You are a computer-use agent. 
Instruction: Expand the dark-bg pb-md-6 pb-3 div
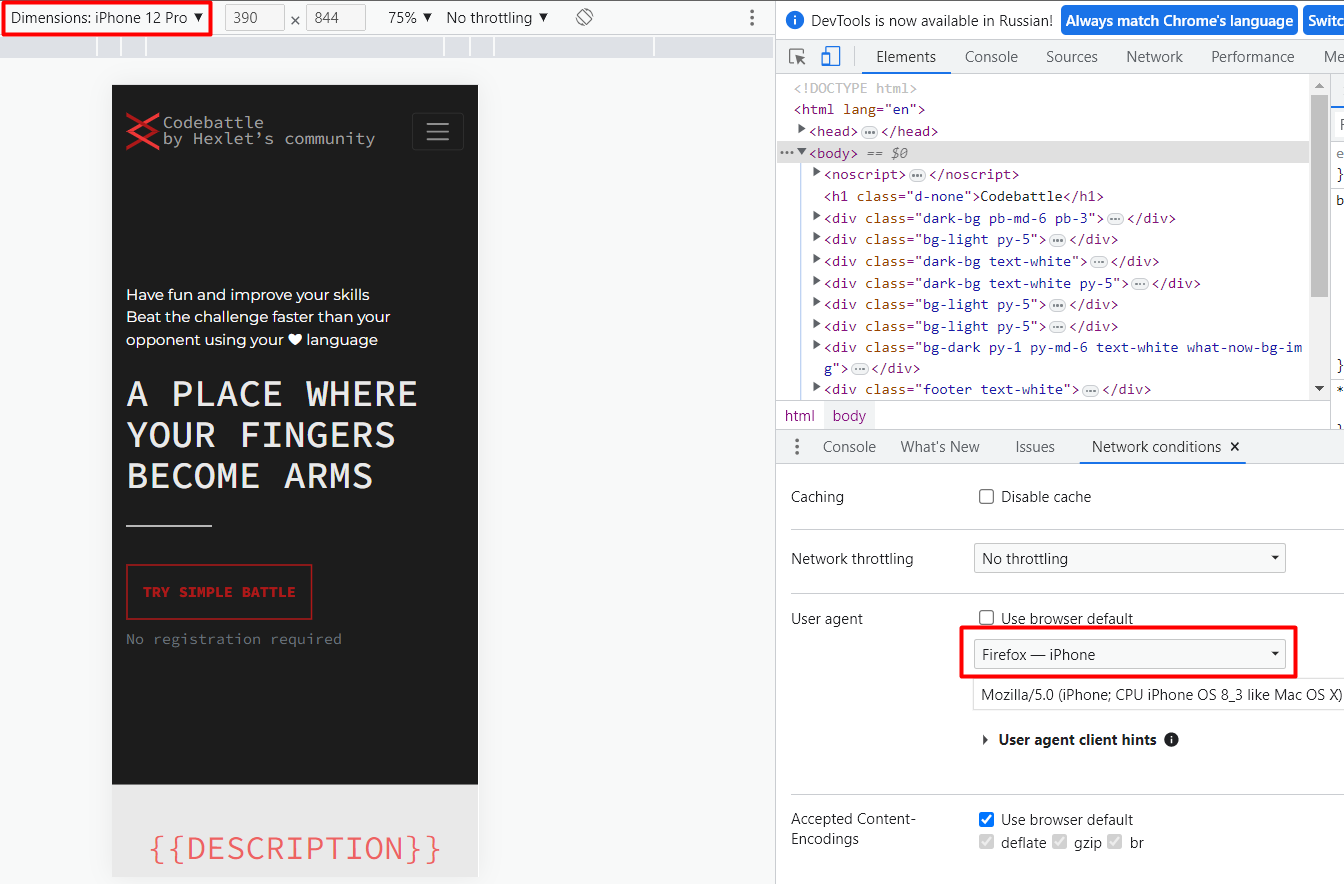tap(817, 216)
